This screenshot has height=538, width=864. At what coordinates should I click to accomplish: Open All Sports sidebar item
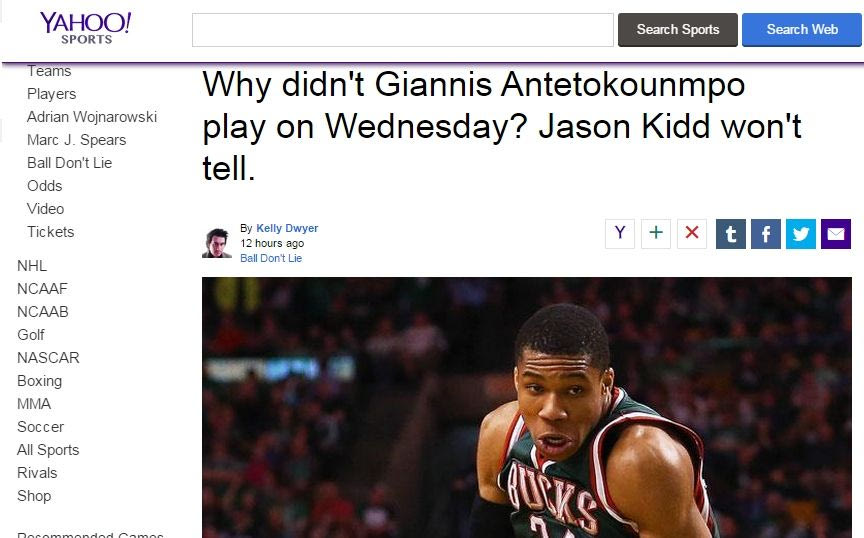(48, 450)
